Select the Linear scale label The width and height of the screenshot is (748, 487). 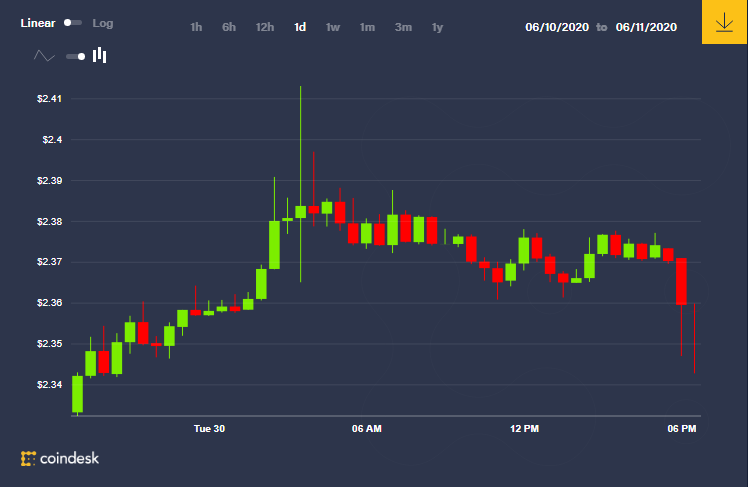click(x=38, y=23)
